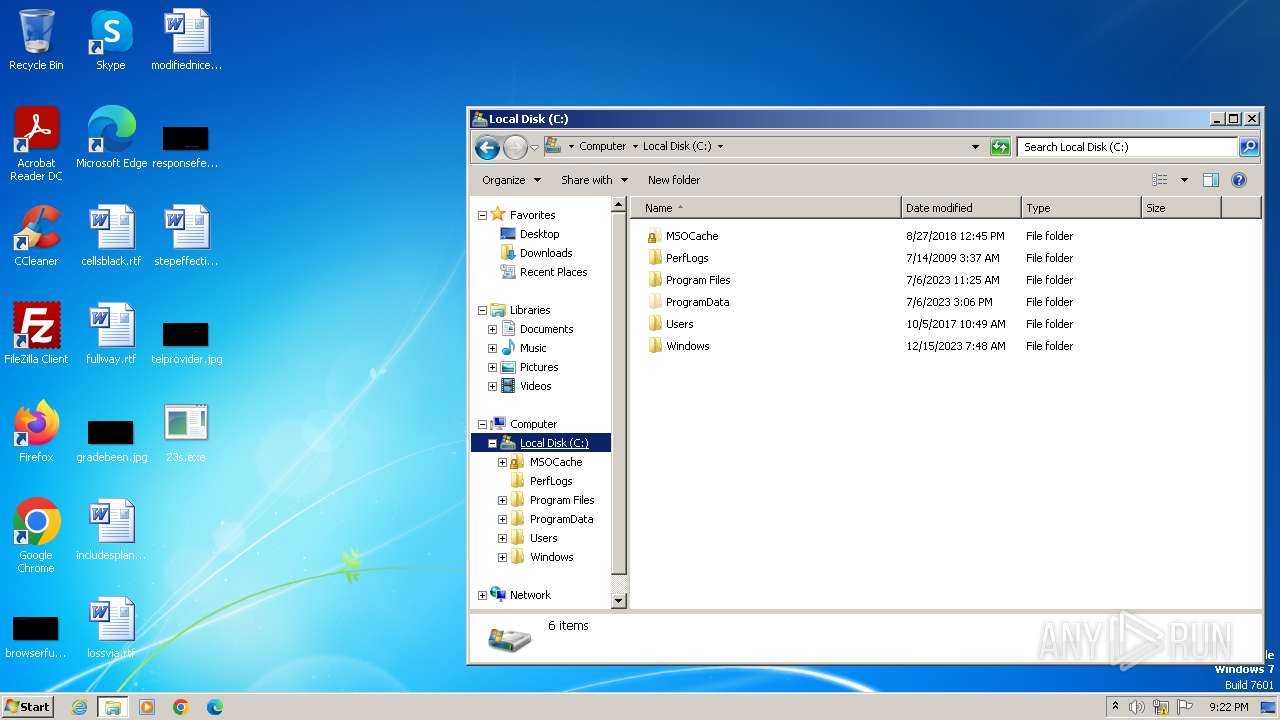Screen dimensions: 1280x720
Task: Click the taskbar clock showing 9:22 PM
Action: pos(1228,707)
